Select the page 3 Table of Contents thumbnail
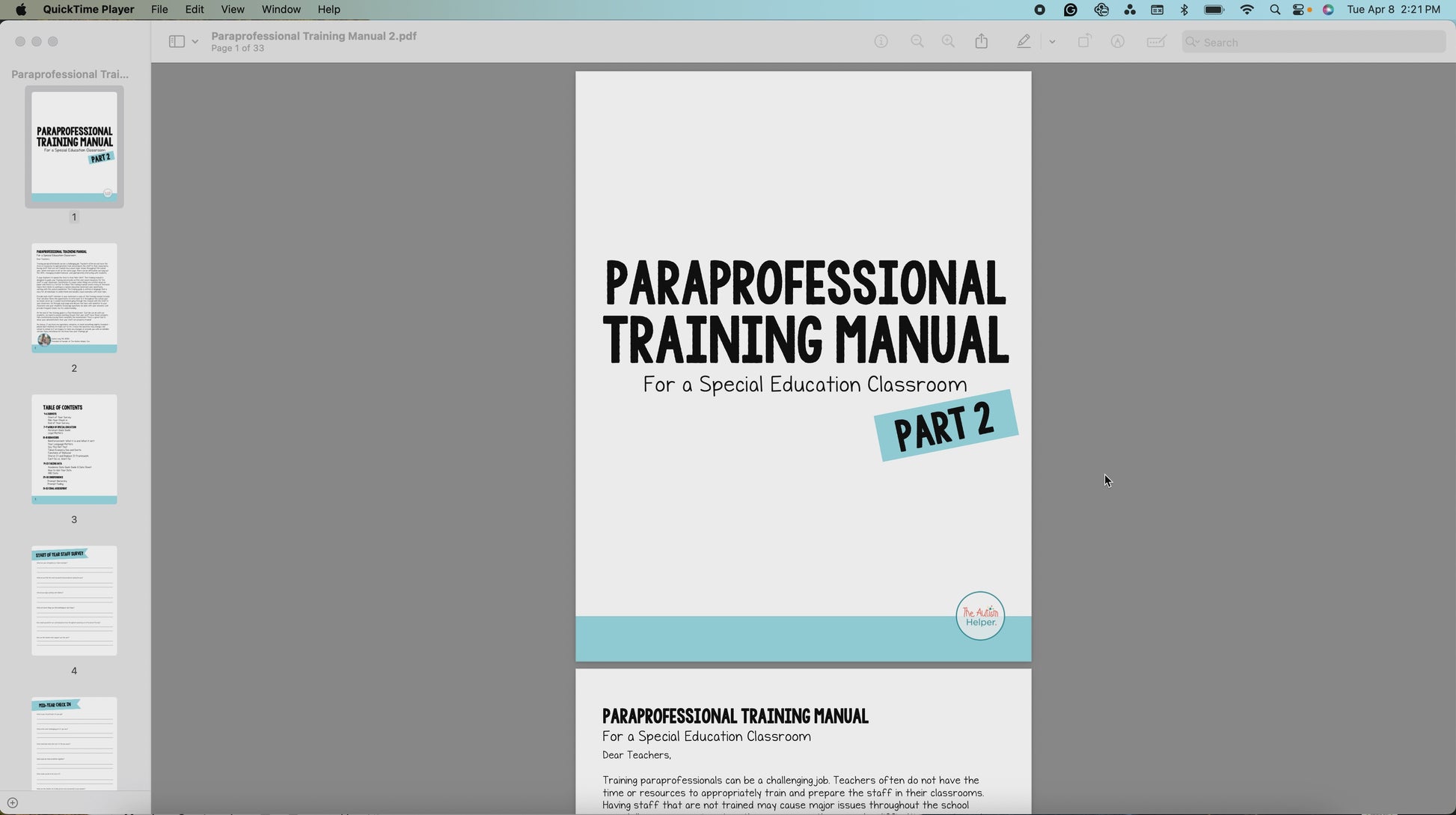The height and width of the screenshot is (815, 1456). 74,449
